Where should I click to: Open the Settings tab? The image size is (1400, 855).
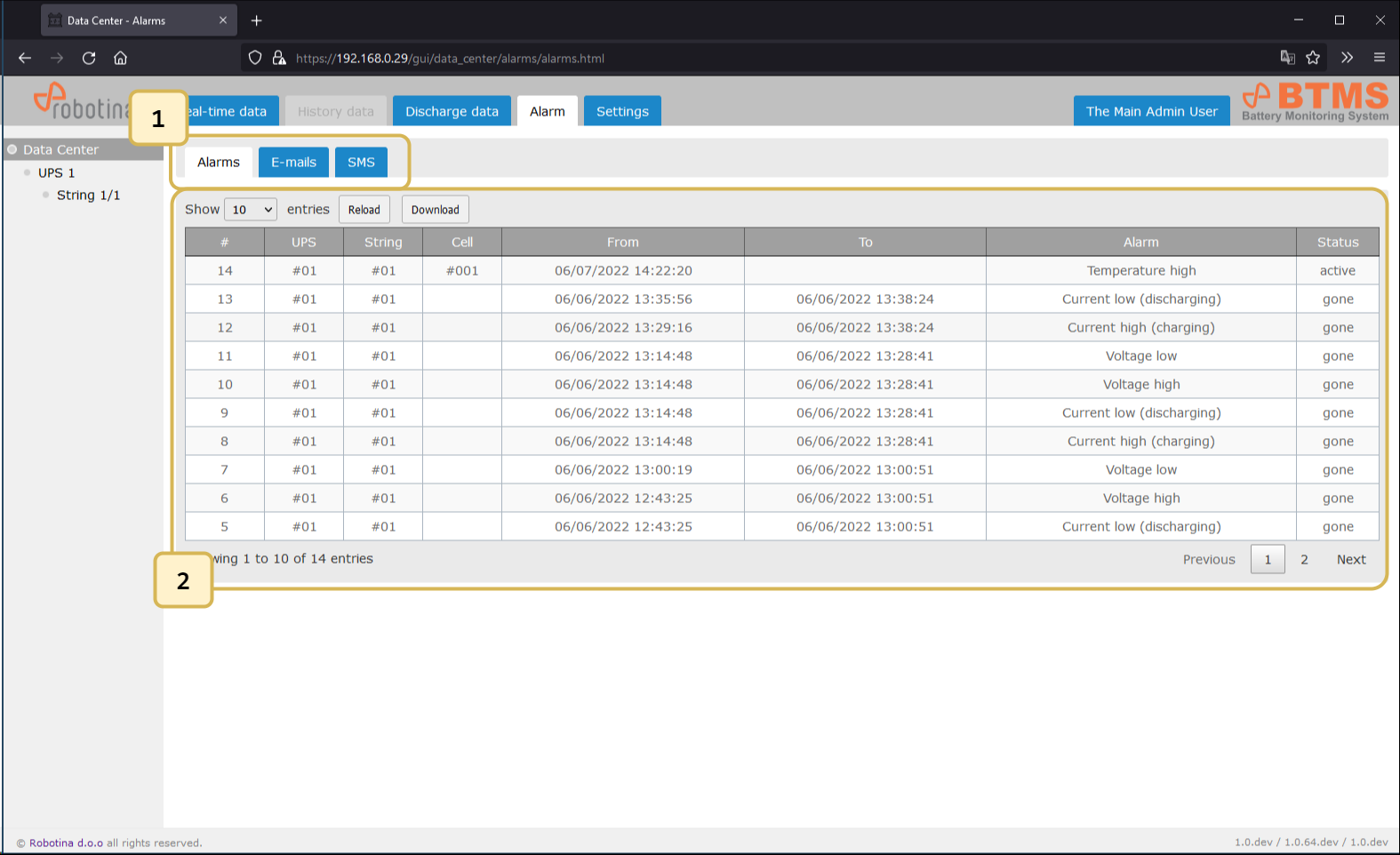[x=622, y=111]
